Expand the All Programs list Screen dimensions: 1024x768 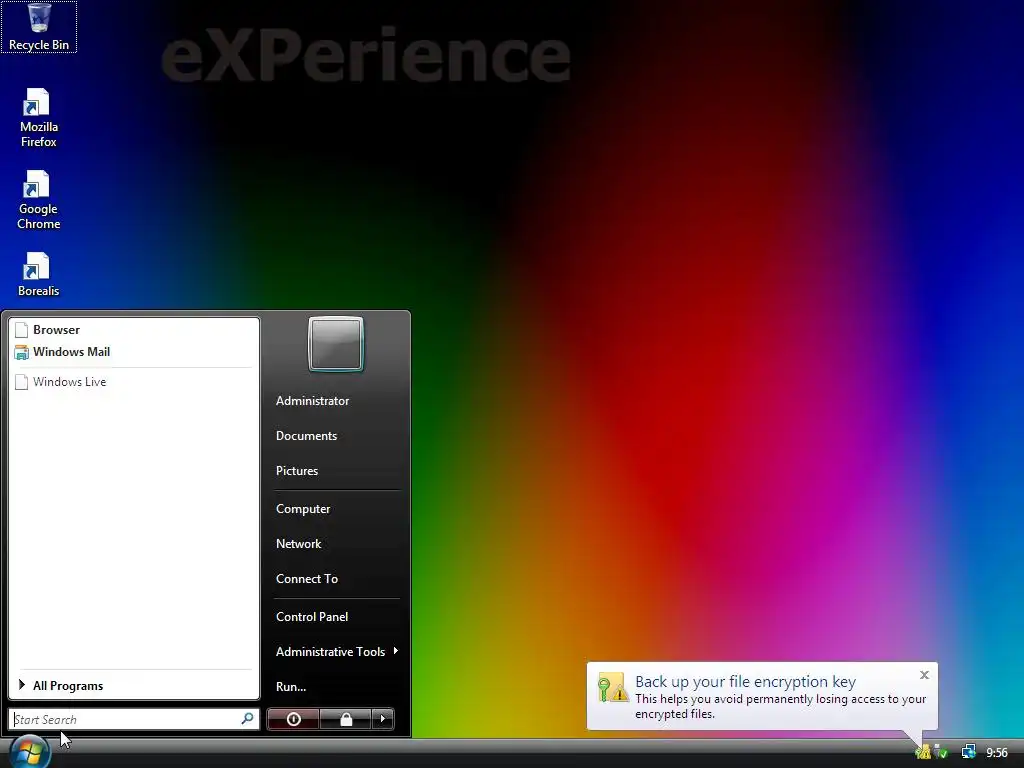tap(133, 686)
